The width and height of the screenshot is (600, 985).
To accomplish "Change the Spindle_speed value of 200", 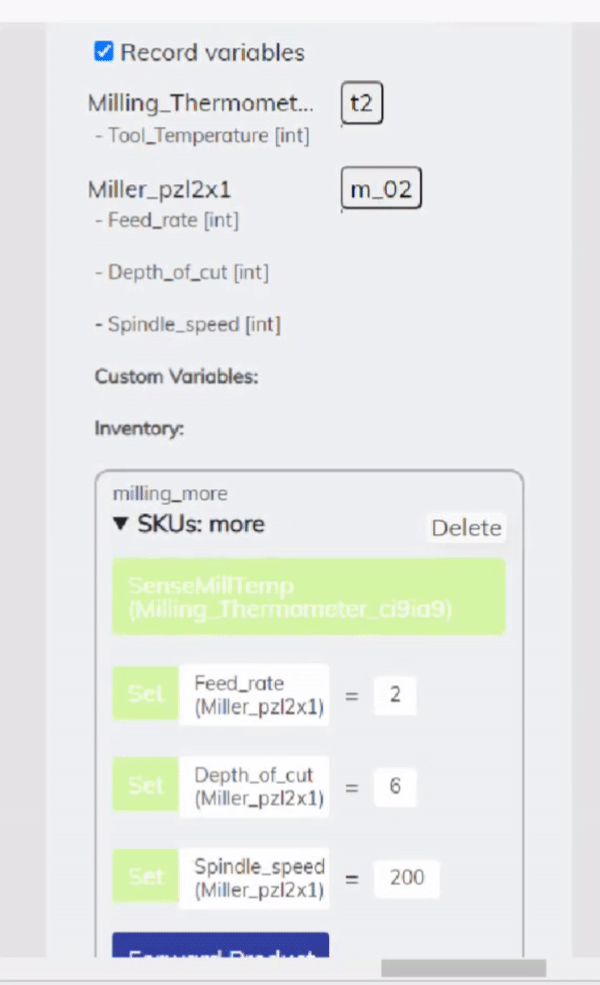I will 406,878.
